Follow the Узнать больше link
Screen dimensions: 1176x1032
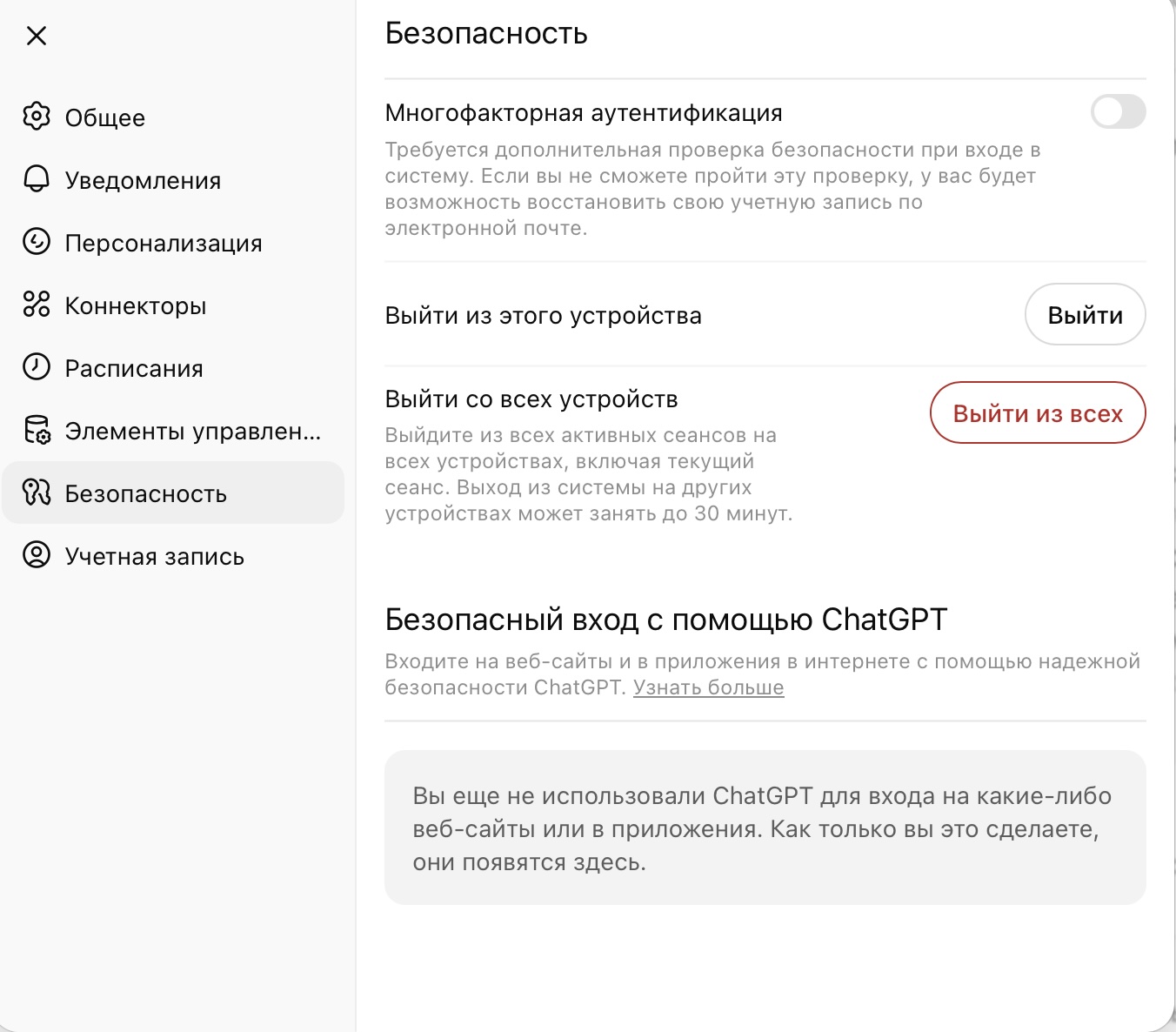click(x=708, y=687)
